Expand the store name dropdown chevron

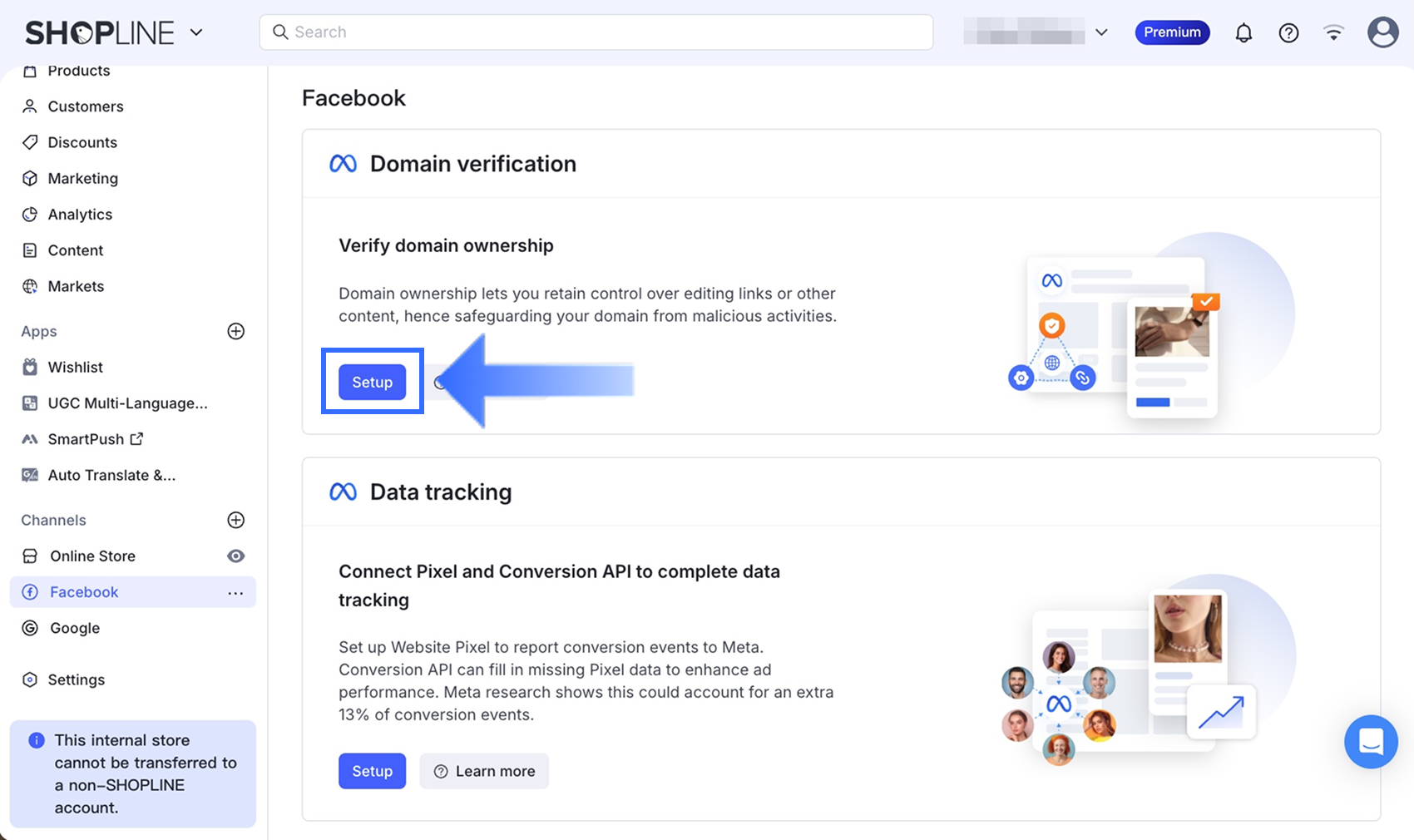[x=1101, y=32]
